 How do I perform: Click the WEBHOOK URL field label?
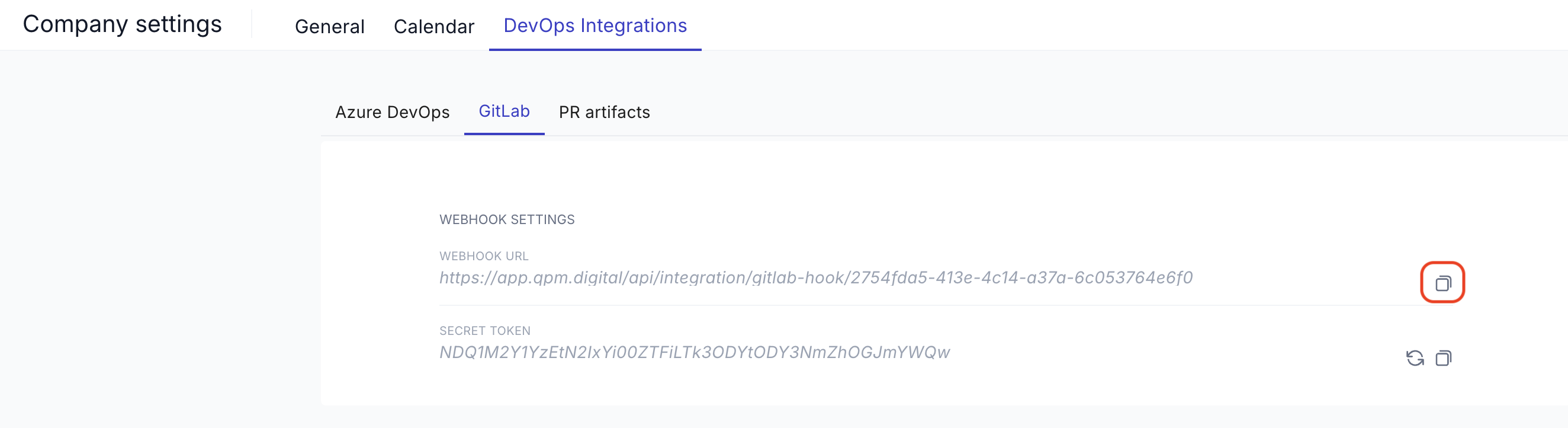click(x=483, y=256)
